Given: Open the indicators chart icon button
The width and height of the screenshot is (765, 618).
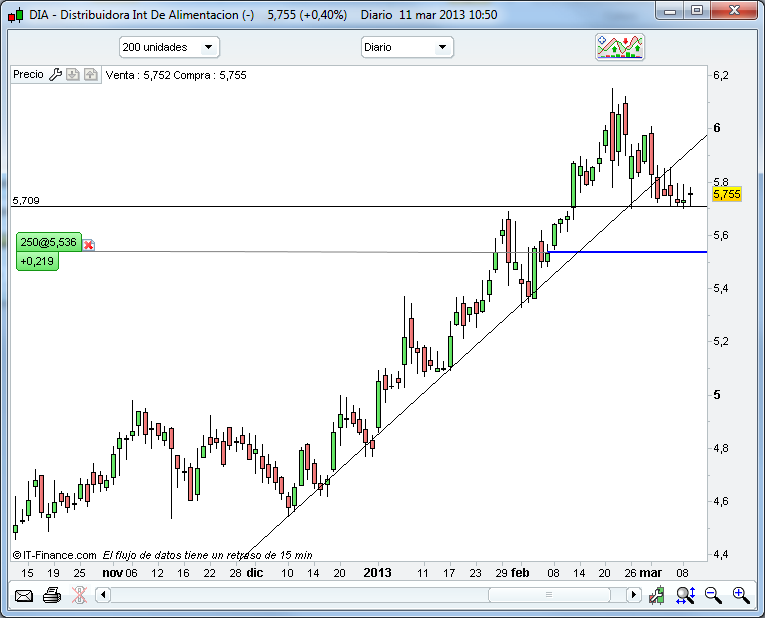Looking at the screenshot, I should tap(620, 47).
